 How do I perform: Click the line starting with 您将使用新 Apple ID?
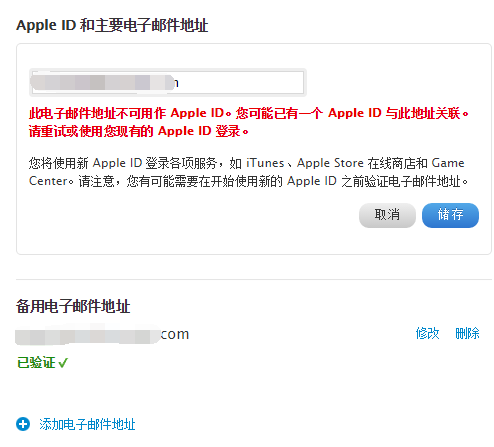[x=247, y=163]
